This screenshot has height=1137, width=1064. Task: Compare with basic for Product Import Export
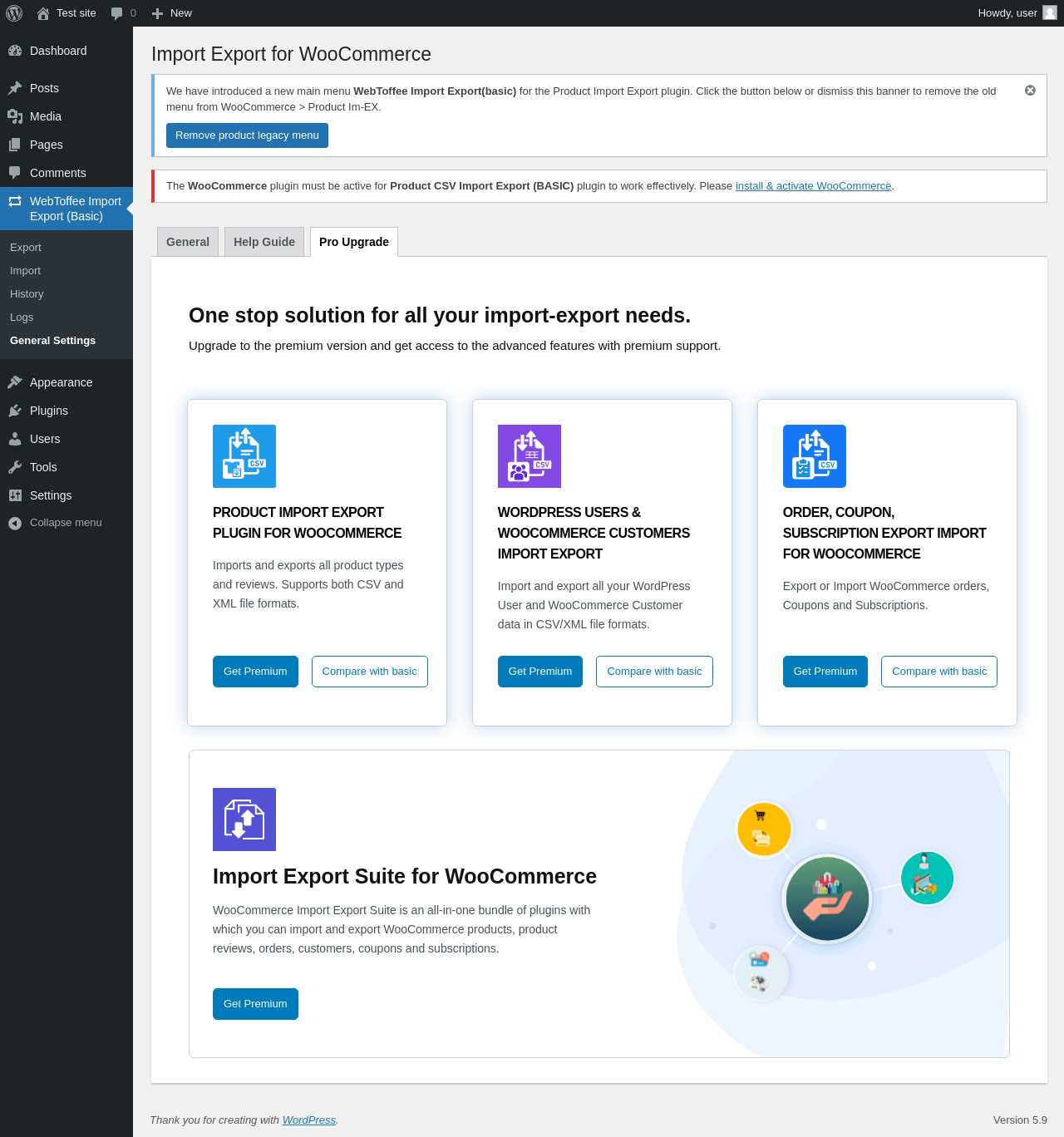370,672
